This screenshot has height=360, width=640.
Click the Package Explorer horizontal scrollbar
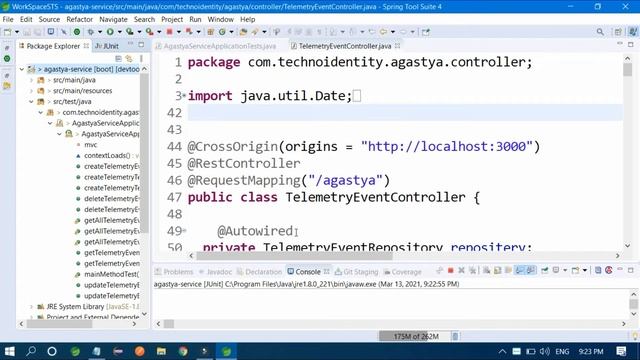click(x=59, y=324)
